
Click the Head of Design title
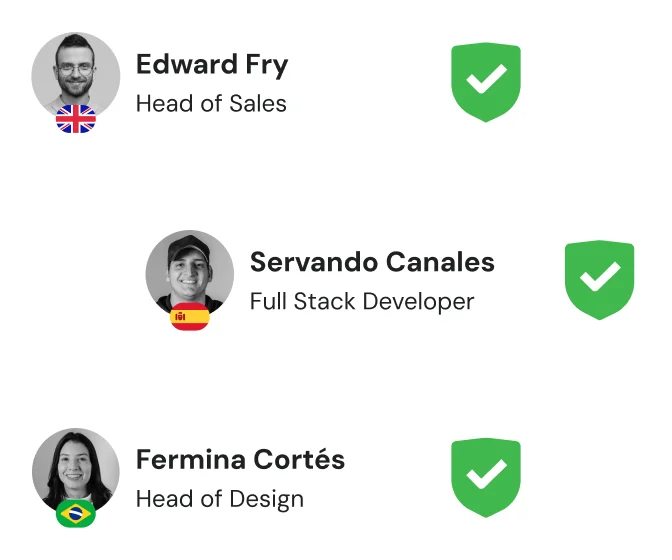220,499
